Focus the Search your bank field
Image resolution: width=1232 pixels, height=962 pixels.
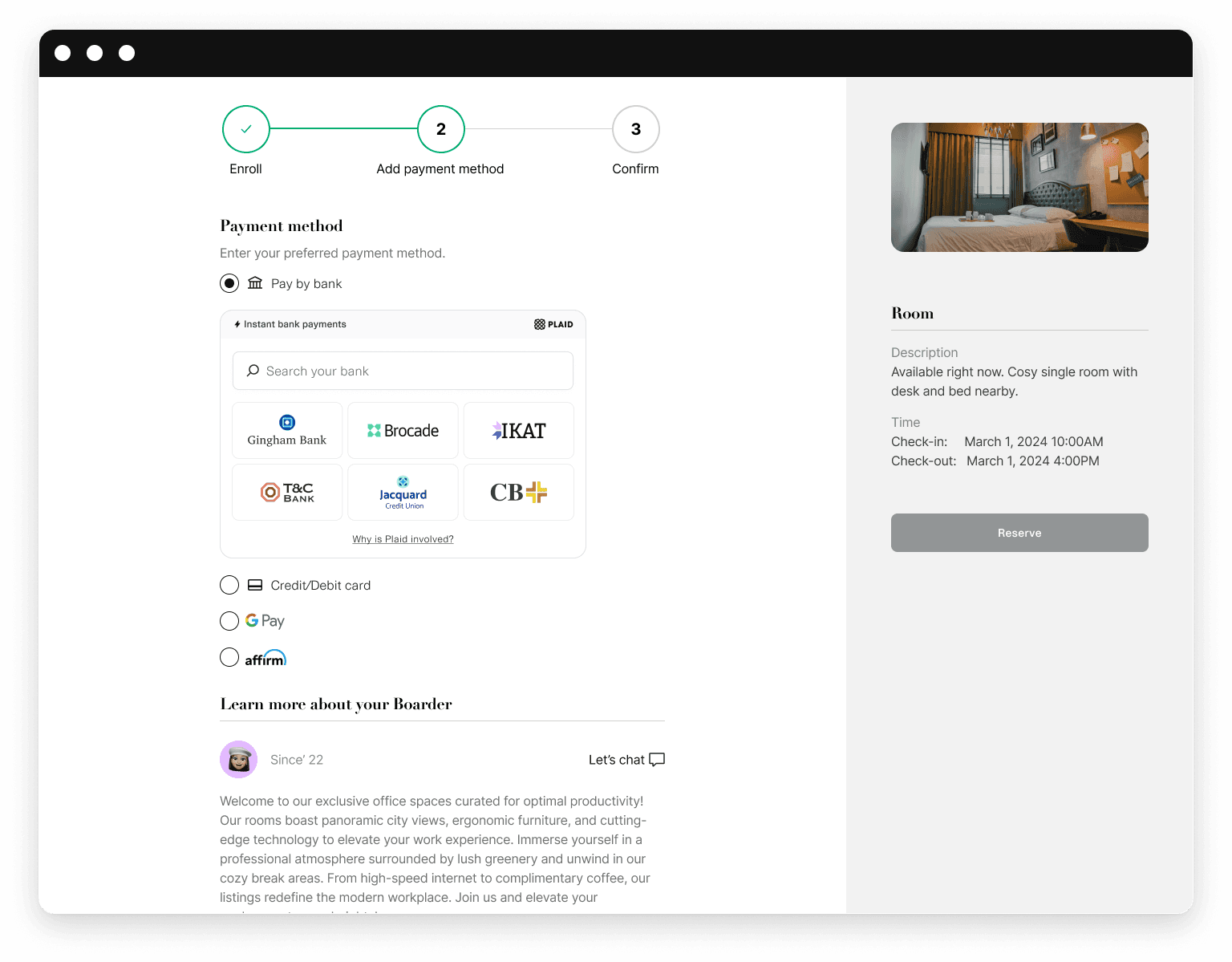[403, 371]
